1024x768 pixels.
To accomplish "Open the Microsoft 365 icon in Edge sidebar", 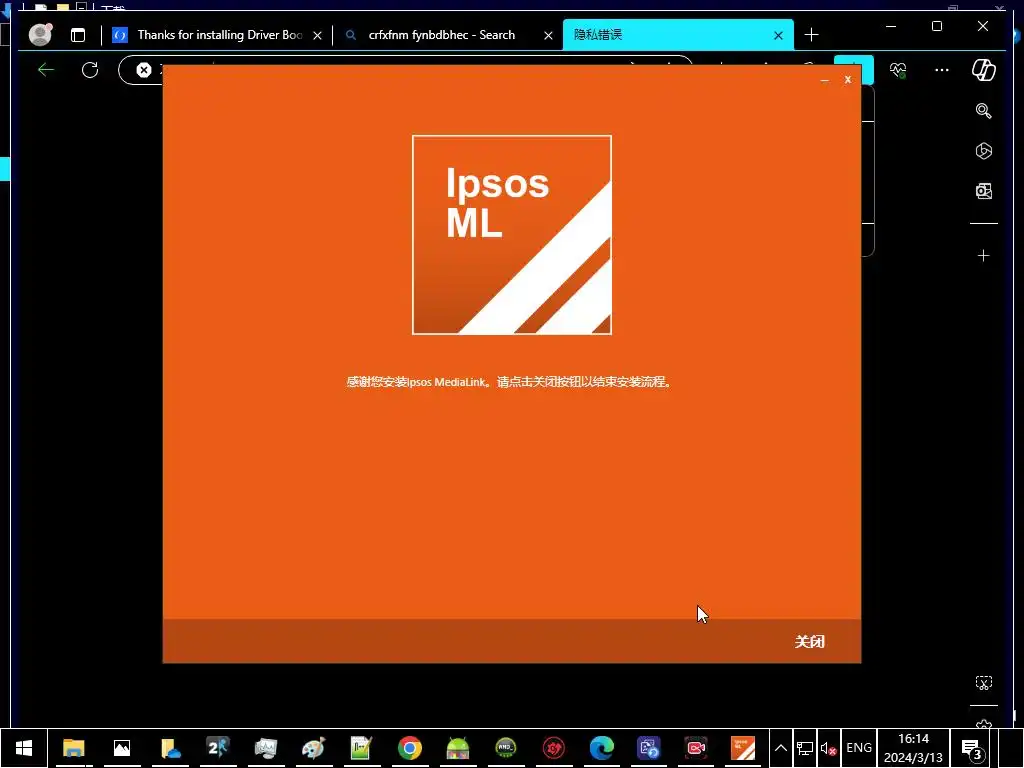I will point(984,151).
